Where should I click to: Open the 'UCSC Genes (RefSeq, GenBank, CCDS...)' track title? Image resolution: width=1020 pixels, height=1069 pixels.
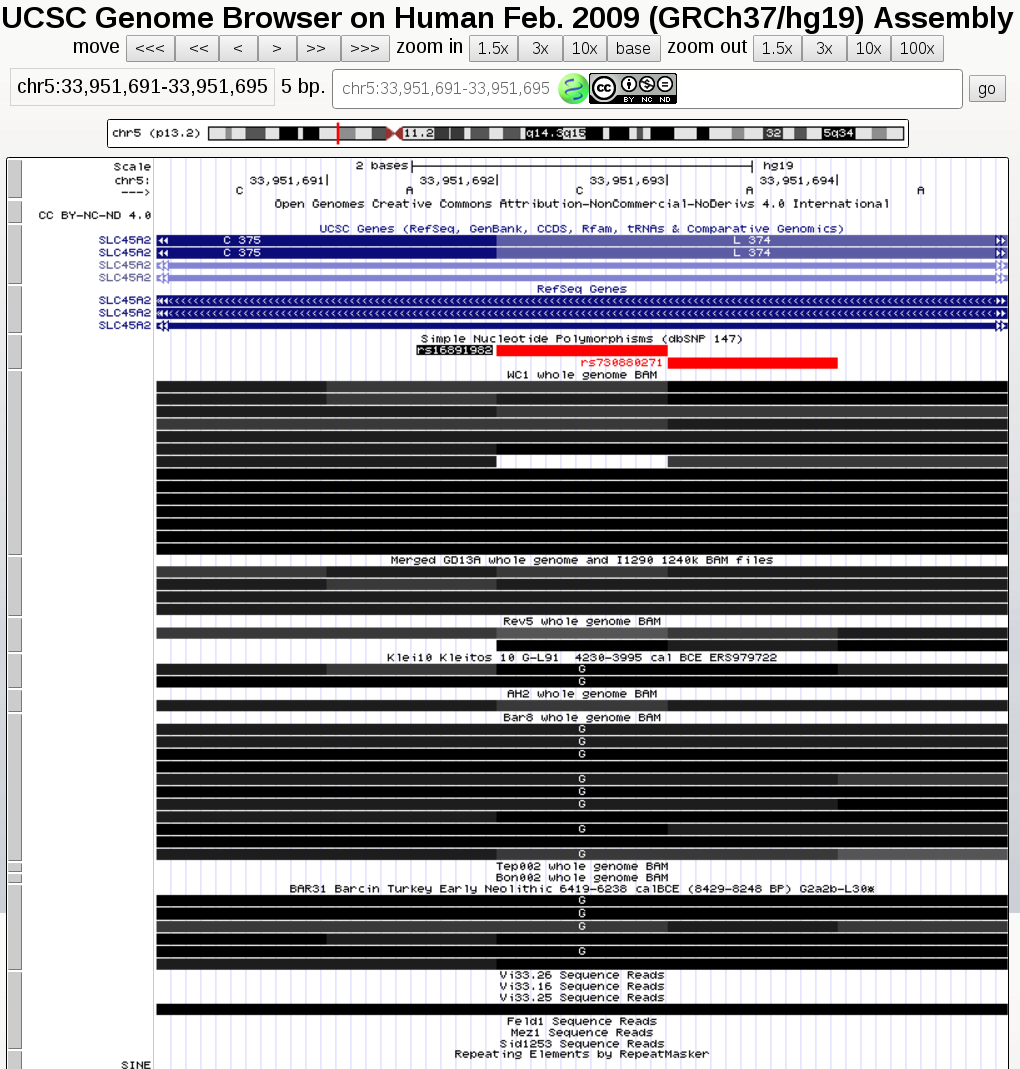(582, 228)
